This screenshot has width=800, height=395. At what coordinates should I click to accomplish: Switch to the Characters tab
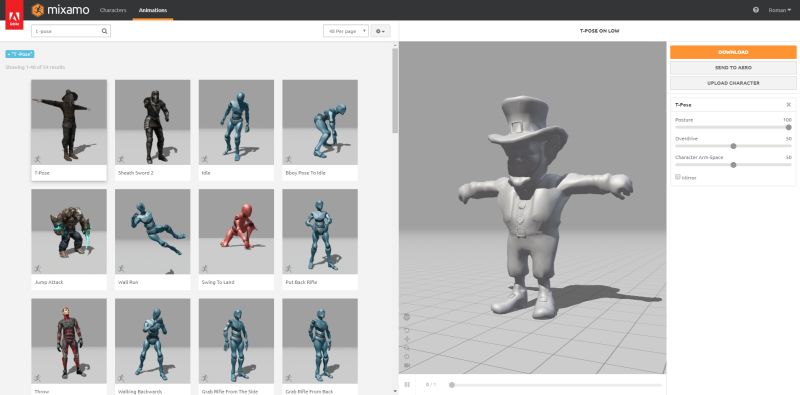point(113,10)
